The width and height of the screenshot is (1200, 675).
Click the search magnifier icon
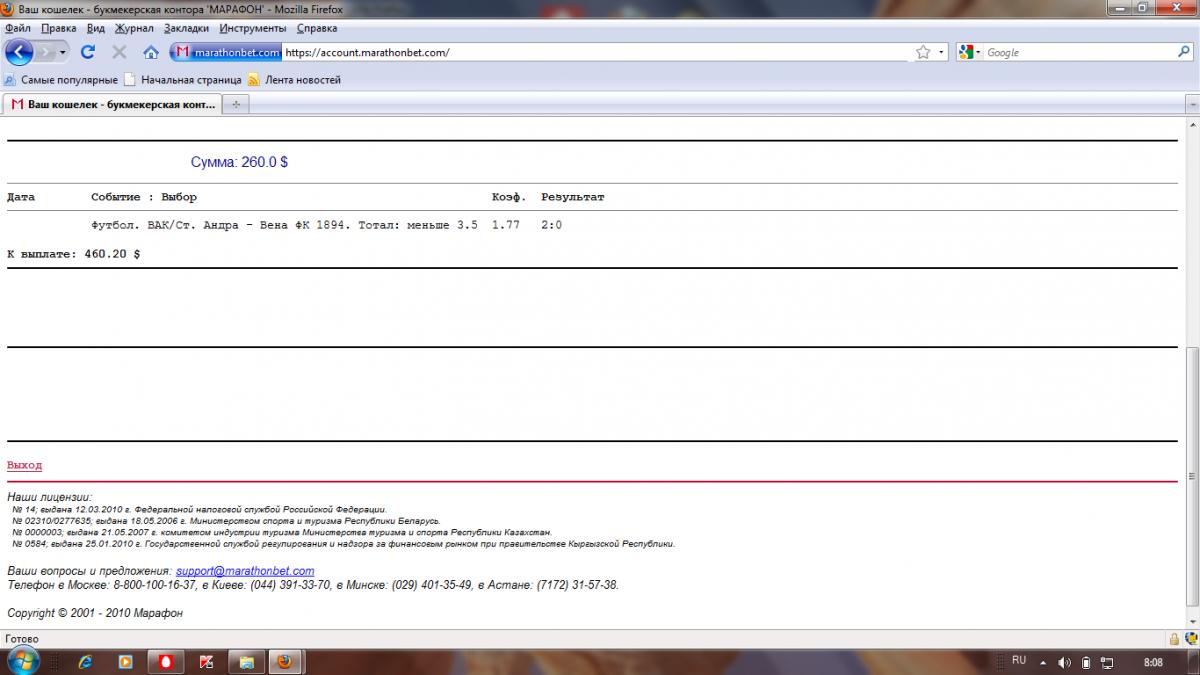pos(1184,52)
